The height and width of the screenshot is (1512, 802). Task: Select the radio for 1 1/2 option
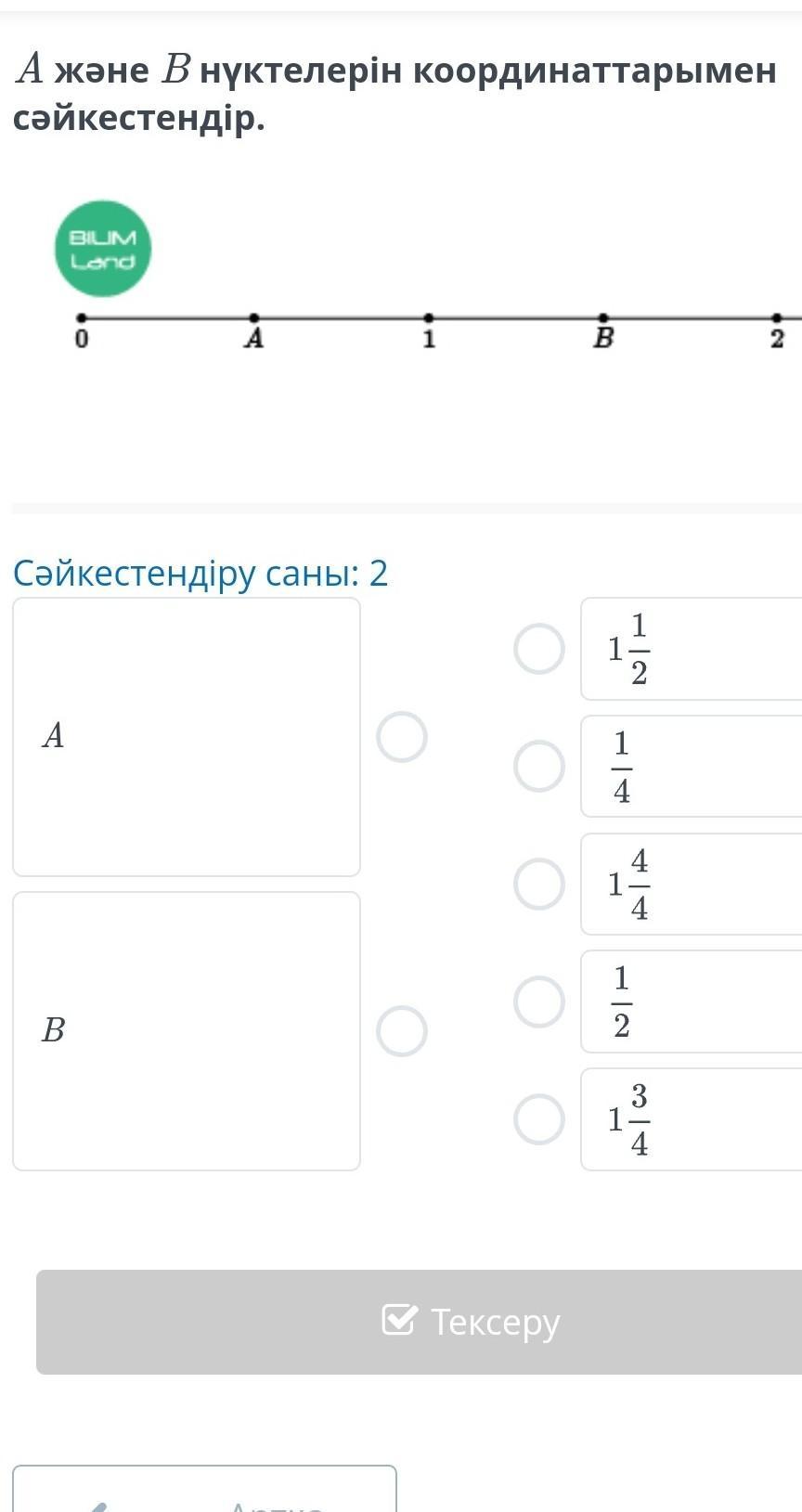click(539, 648)
